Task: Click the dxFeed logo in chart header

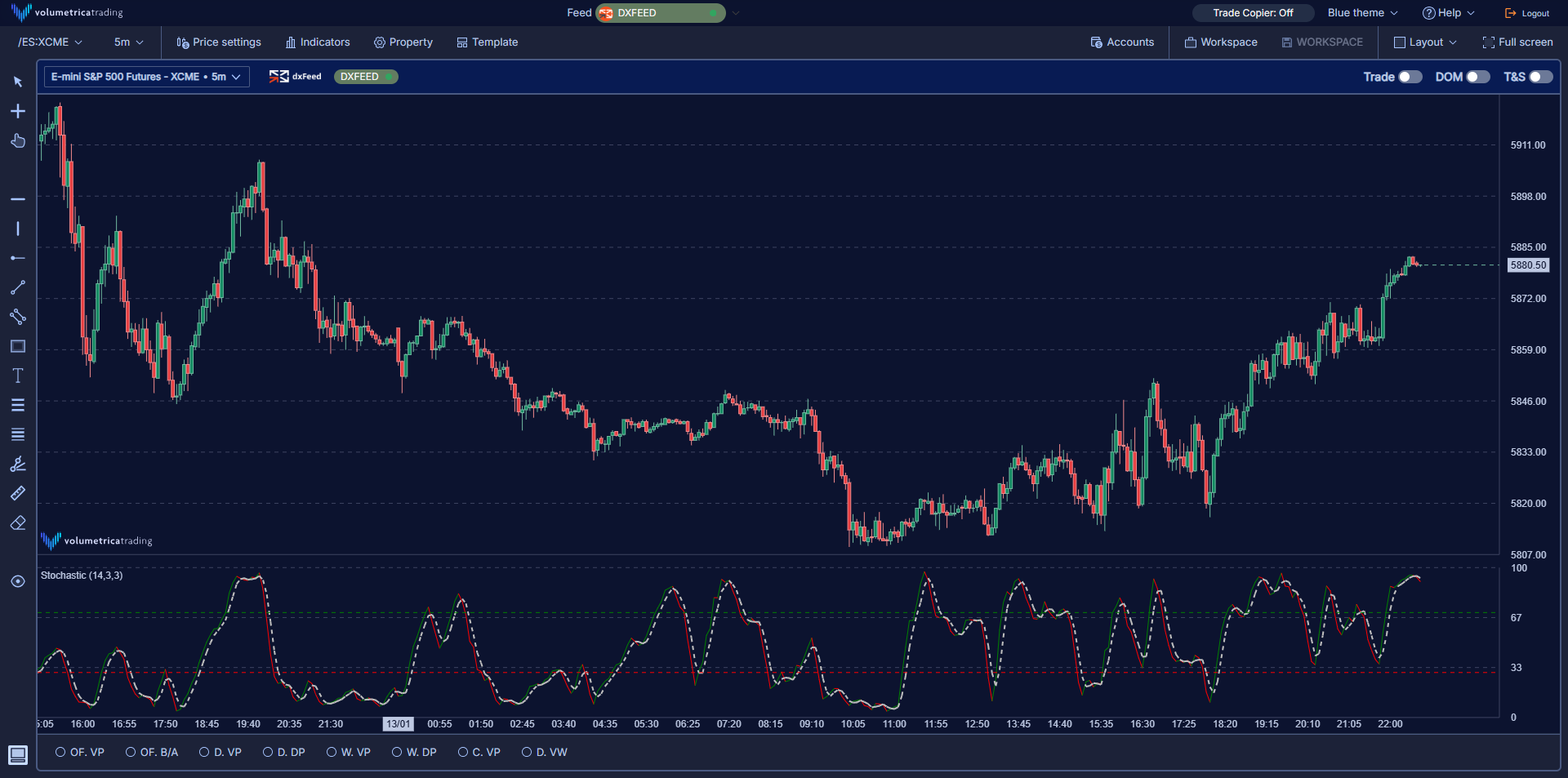Action: click(x=296, y=77)
